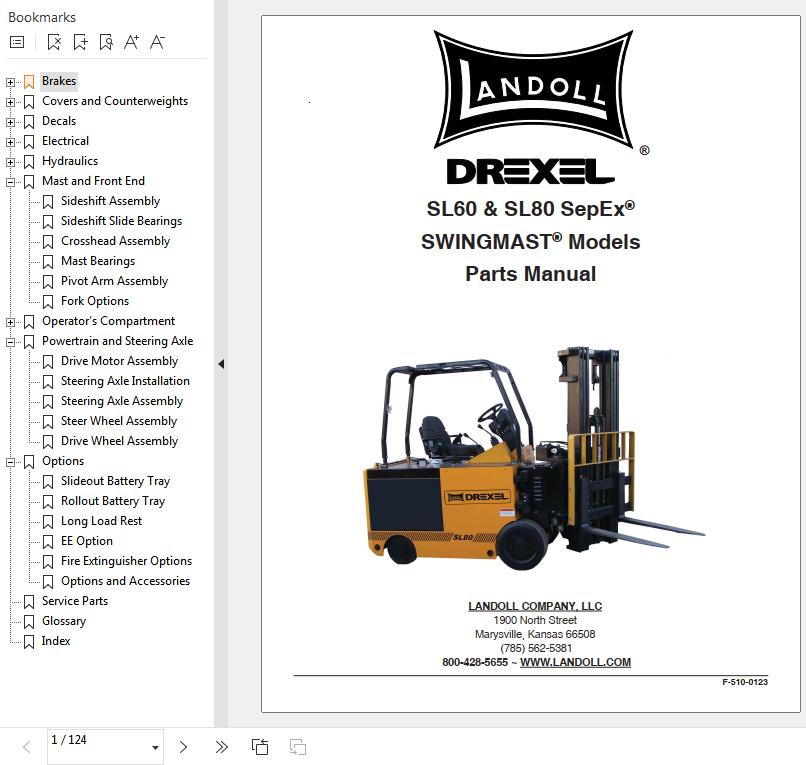Go to Long Load Rest bookmark
Viewport: 806px width, 765px height.
tap(101, 521)
